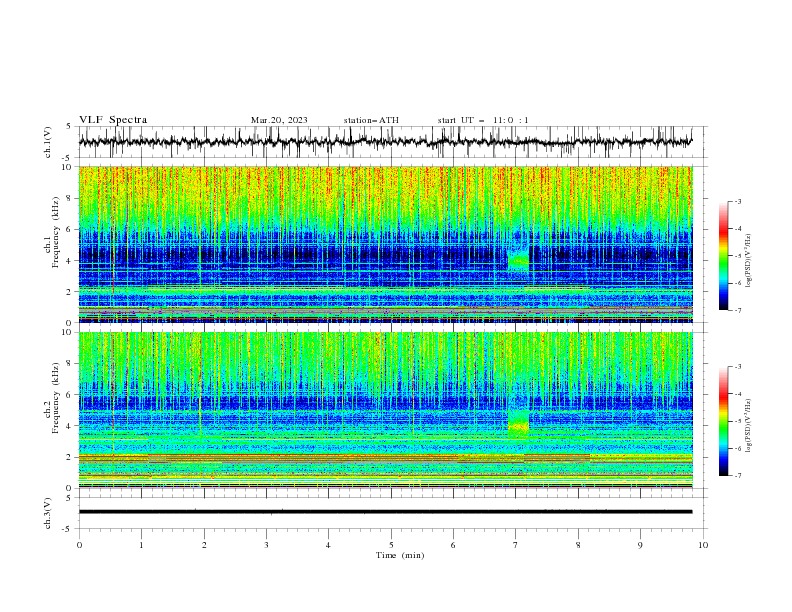The width and height of the screenshot is (792, 612).
Task: Click the ch.3 voltage waveform band
Action: (x=385, y=512)
